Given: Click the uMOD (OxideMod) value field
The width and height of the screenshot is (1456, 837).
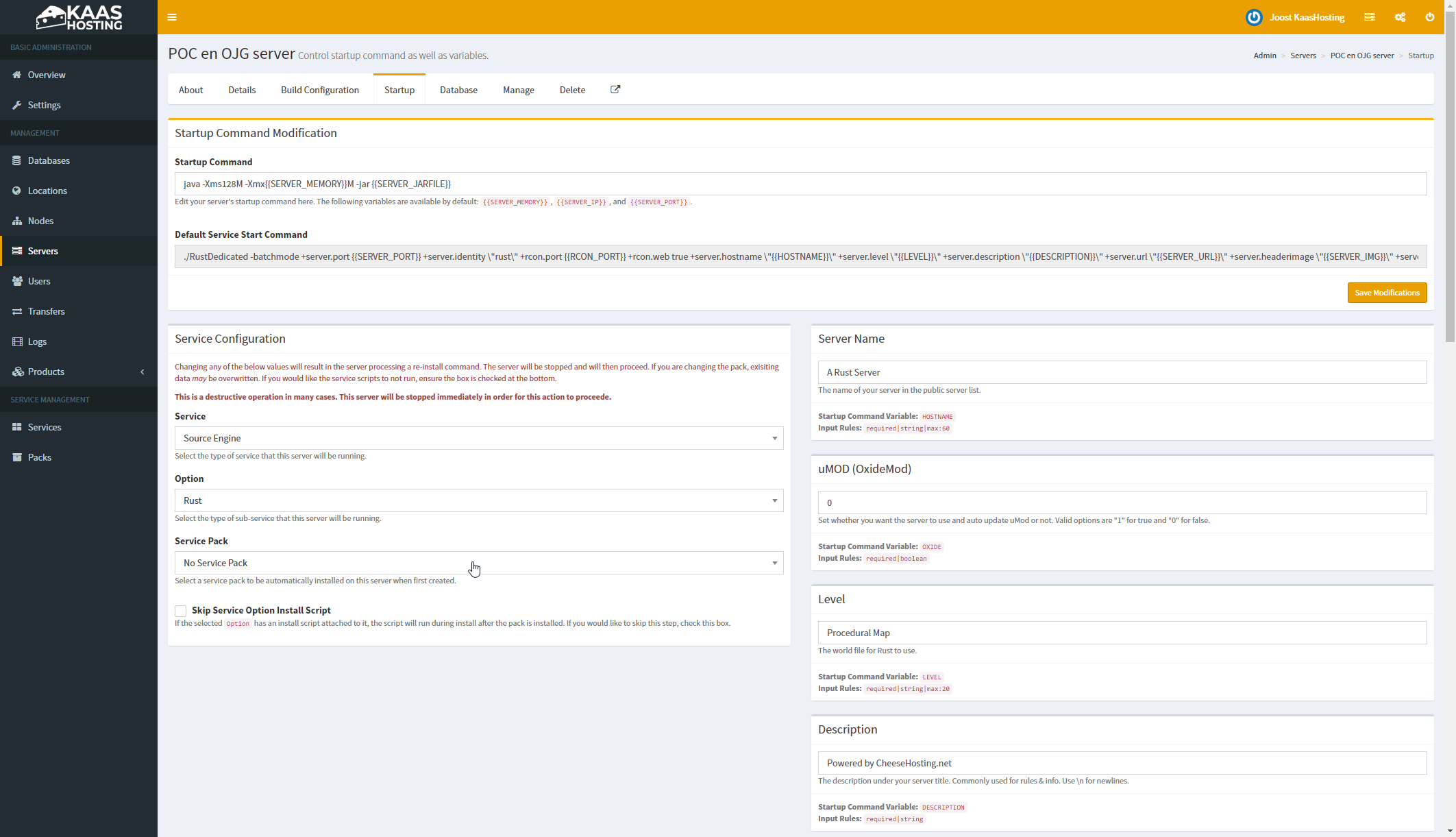Looking at the screenshot, I should click(1122, 502).
